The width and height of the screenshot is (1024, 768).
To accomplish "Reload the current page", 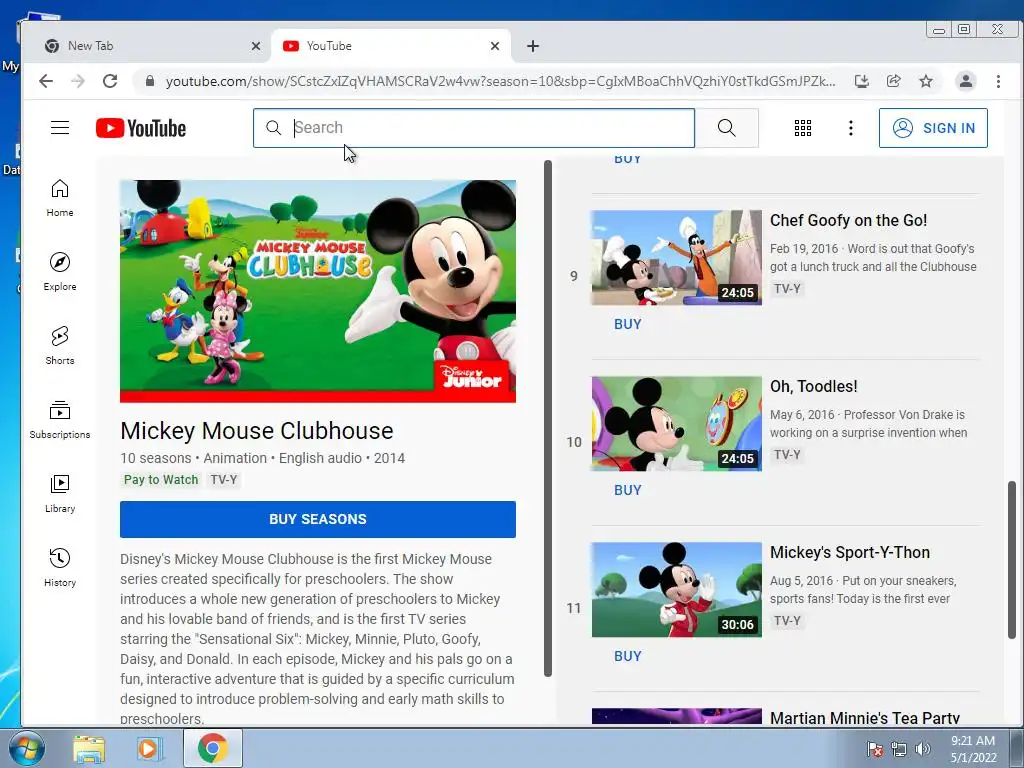I will [110, 81].
